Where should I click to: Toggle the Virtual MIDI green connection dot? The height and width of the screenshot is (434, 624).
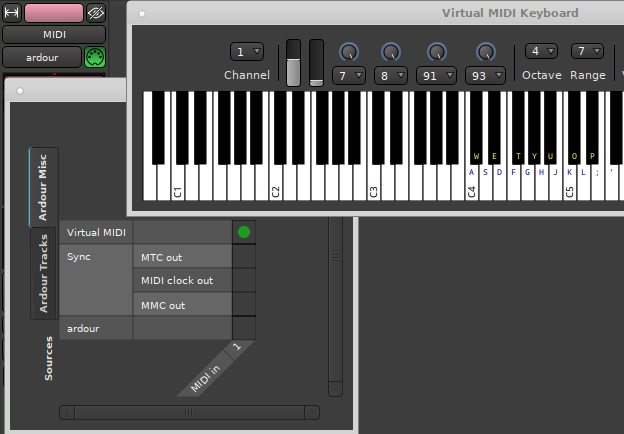coord(244,232)
